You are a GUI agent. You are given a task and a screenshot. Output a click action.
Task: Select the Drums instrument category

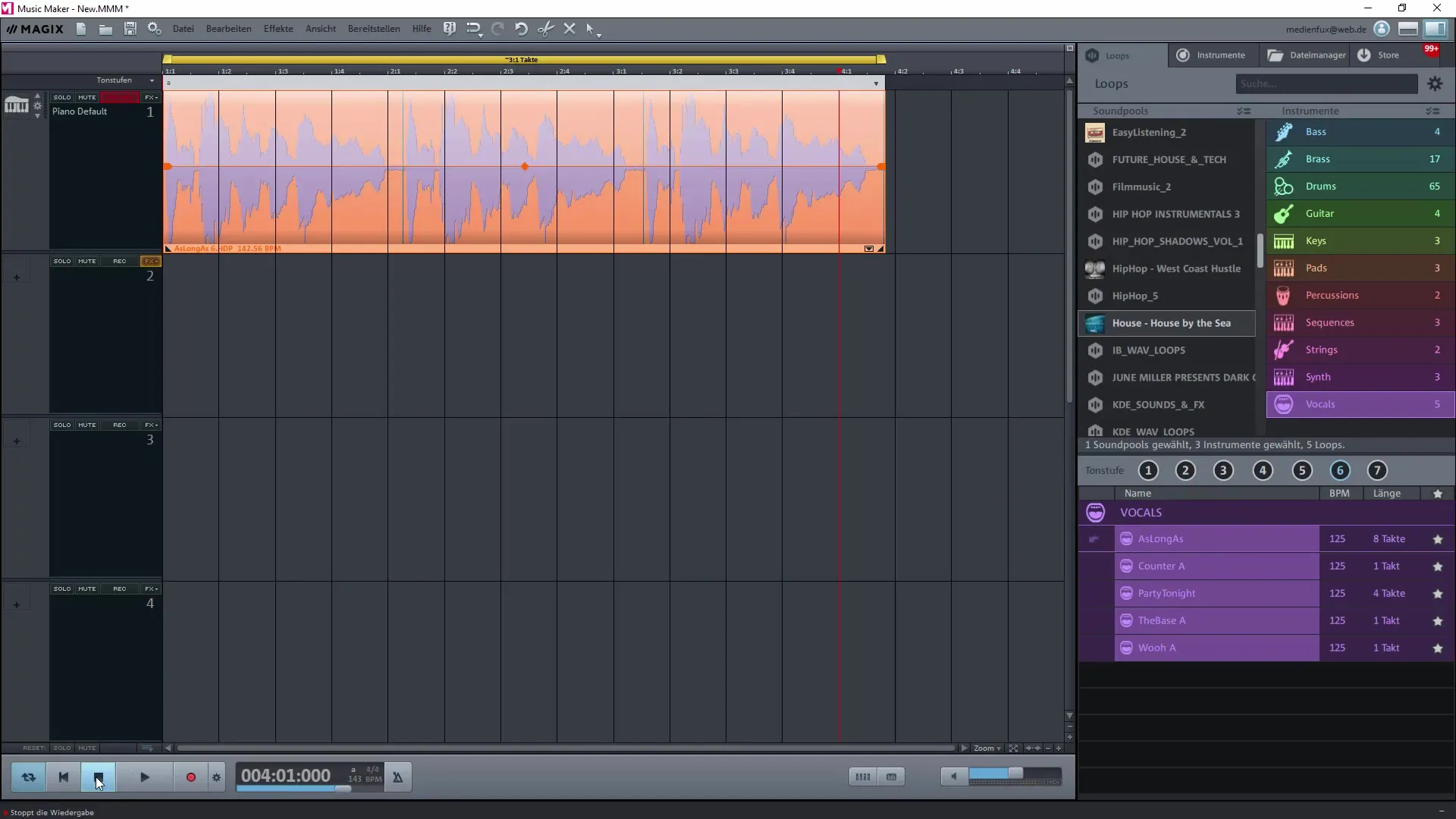coord(1360,187)
